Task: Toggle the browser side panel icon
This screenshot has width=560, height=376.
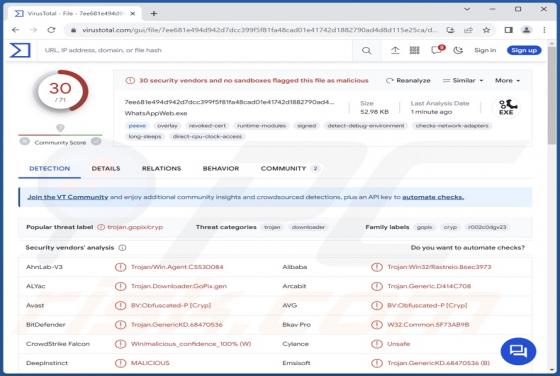Action: click(509, 30)
